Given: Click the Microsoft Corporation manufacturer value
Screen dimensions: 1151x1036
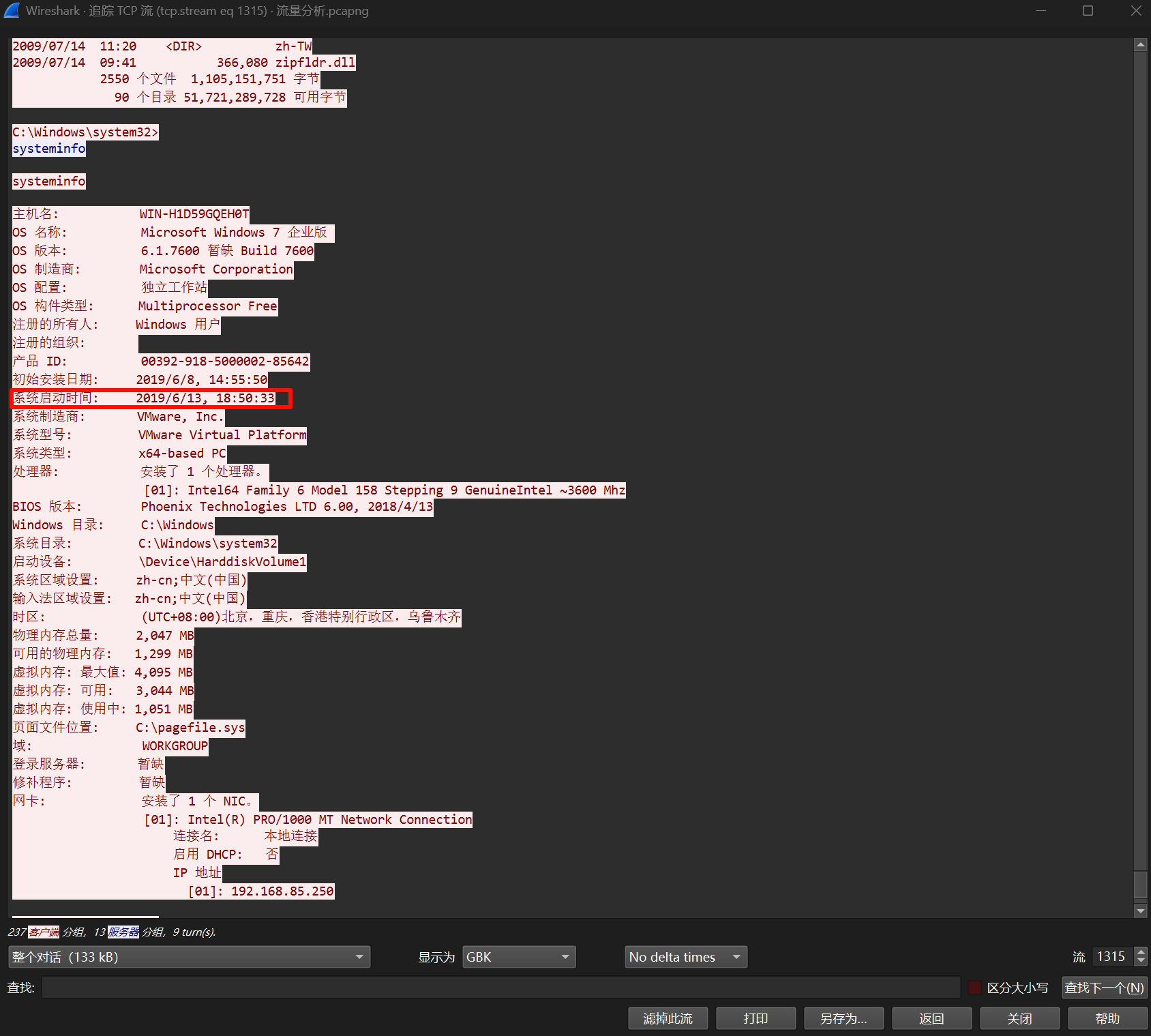Looking at the screenshot, I should [x=216, y=269].
